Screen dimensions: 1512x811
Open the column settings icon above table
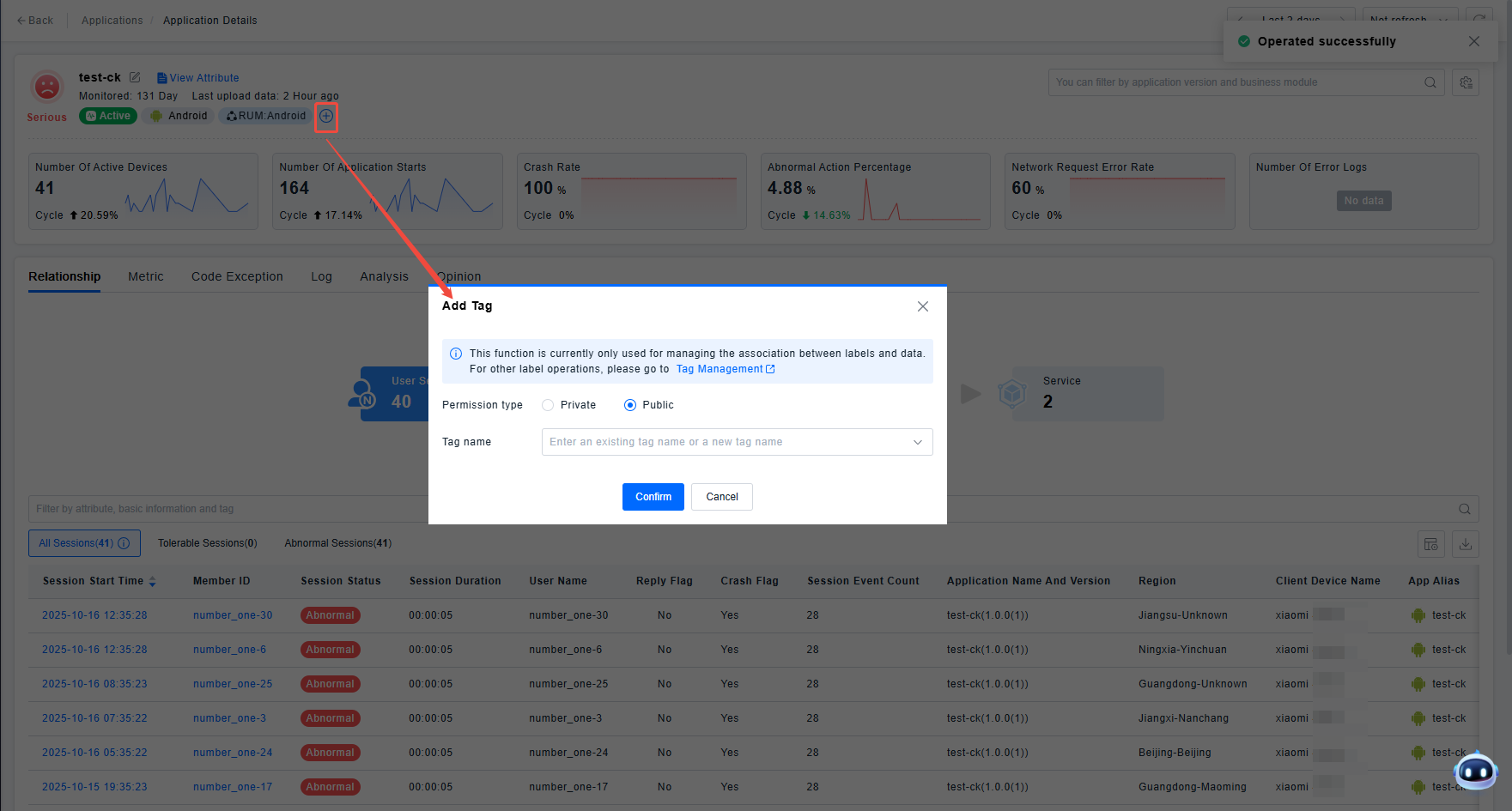point(1430,544)
